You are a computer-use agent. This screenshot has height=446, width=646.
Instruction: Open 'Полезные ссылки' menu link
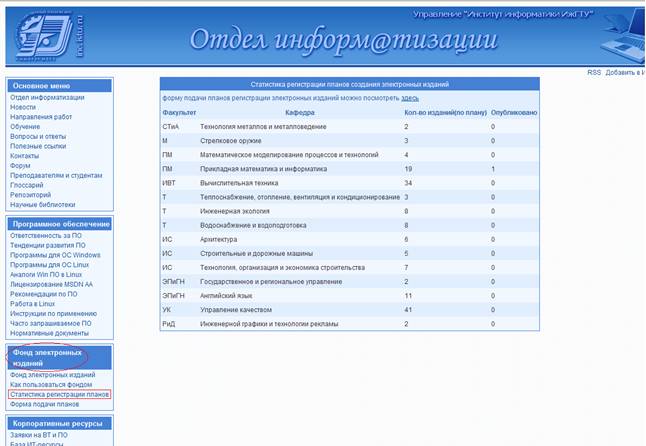(x=38, y=146)
